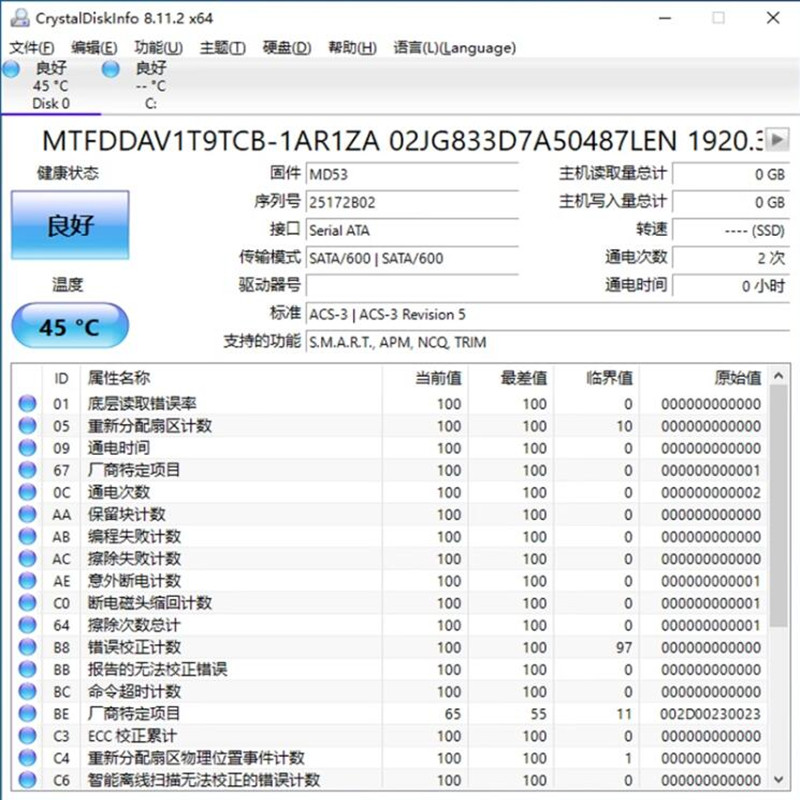Click the 45 °C temperature indicator
This screenshot has width=800, height=800.
point(70,327)
